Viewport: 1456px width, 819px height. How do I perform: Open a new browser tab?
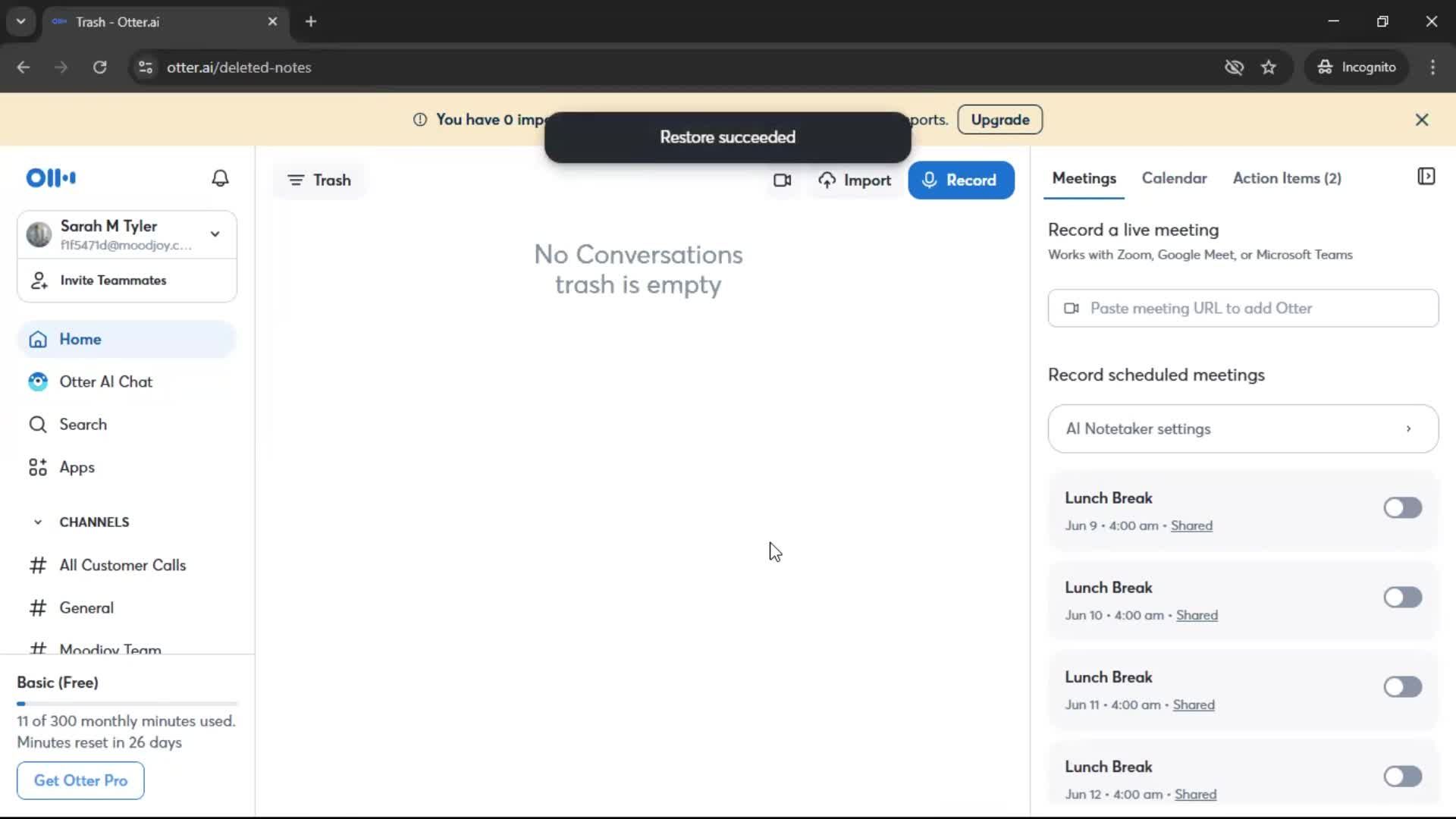pyautogui.click(x=311, y=22)
